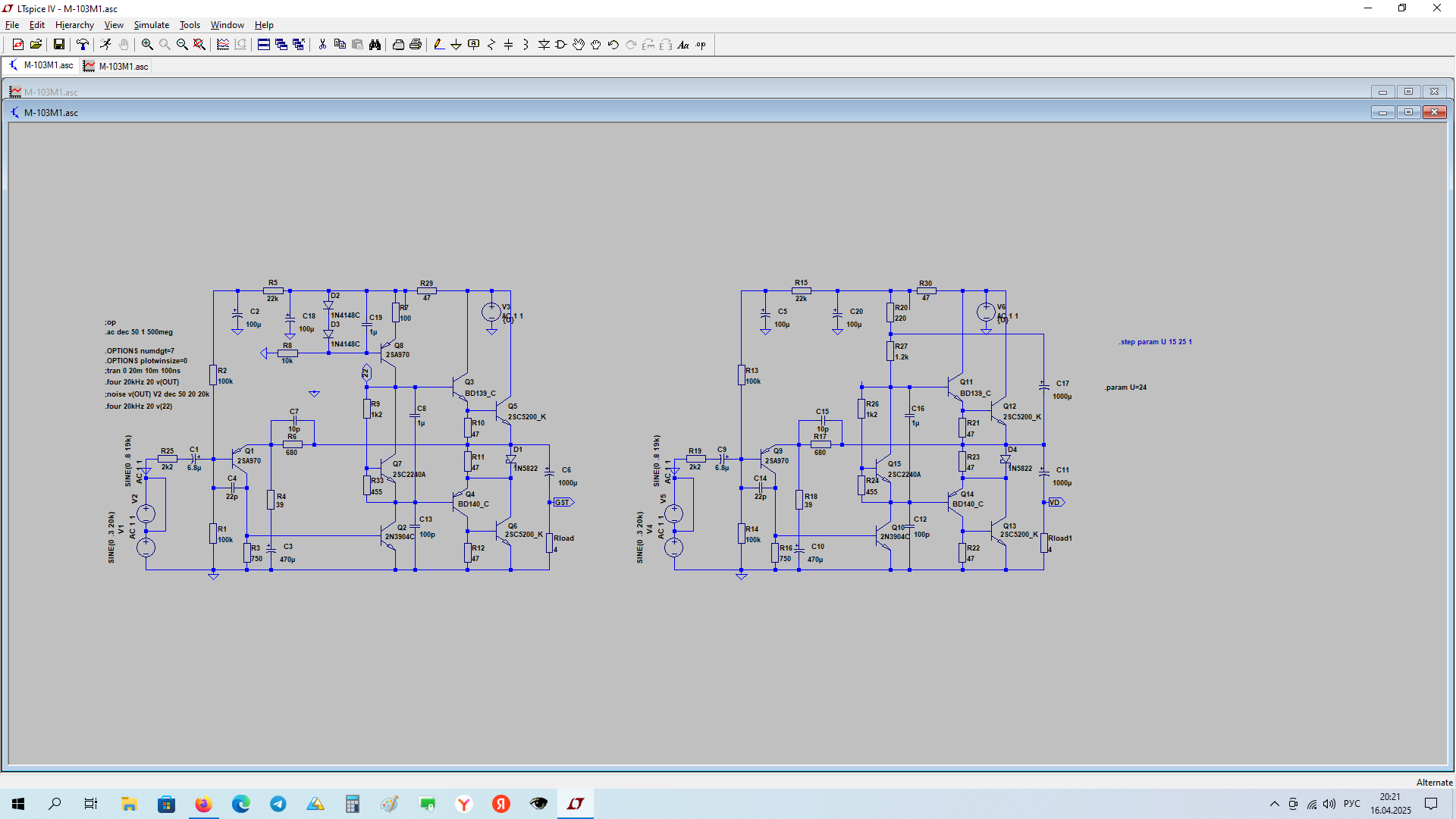The image size is (1456, 819).
Task: Open the Hierarchy menu
Action: click(74, 25)
